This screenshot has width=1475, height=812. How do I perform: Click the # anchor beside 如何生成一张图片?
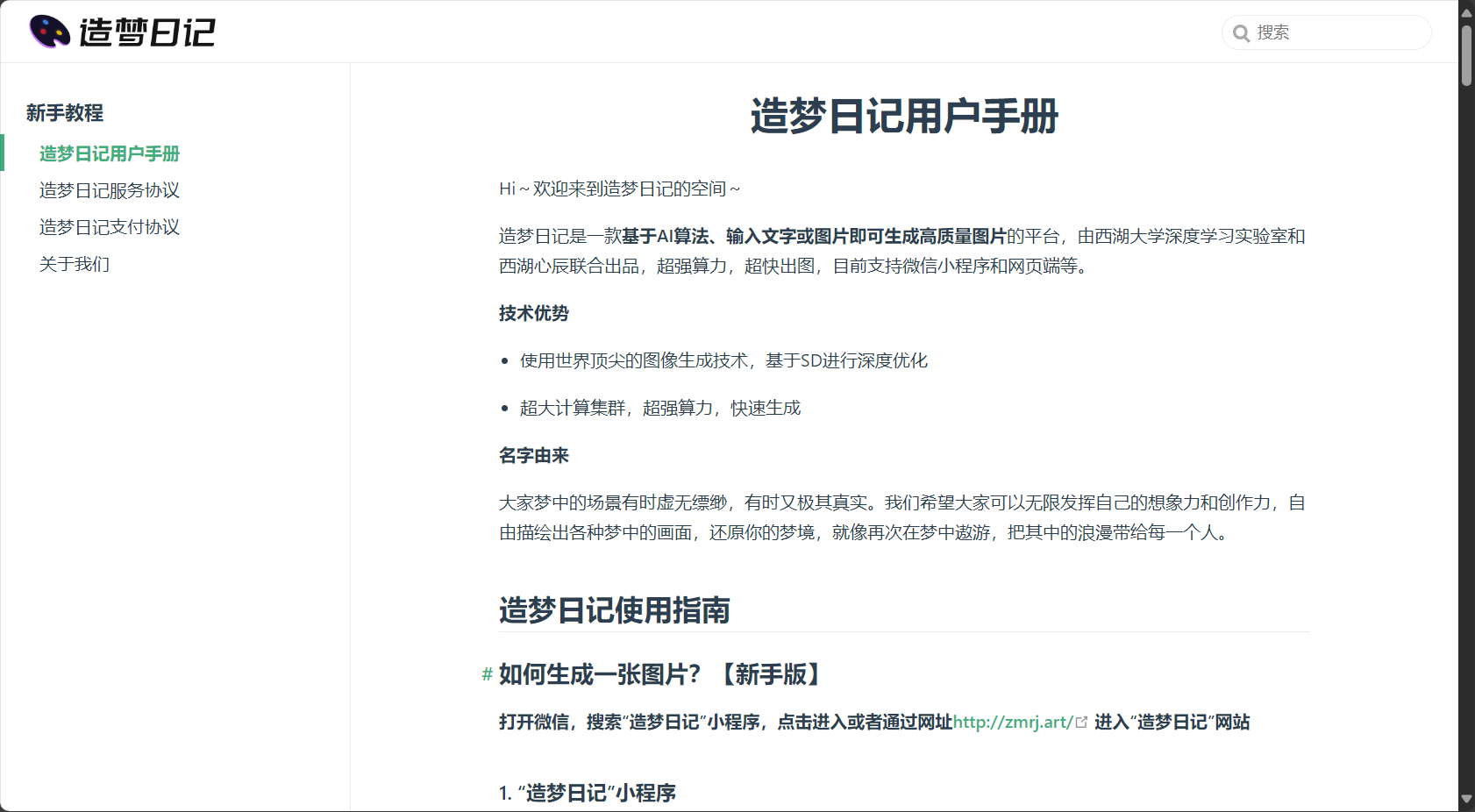(x=487, y=674)
